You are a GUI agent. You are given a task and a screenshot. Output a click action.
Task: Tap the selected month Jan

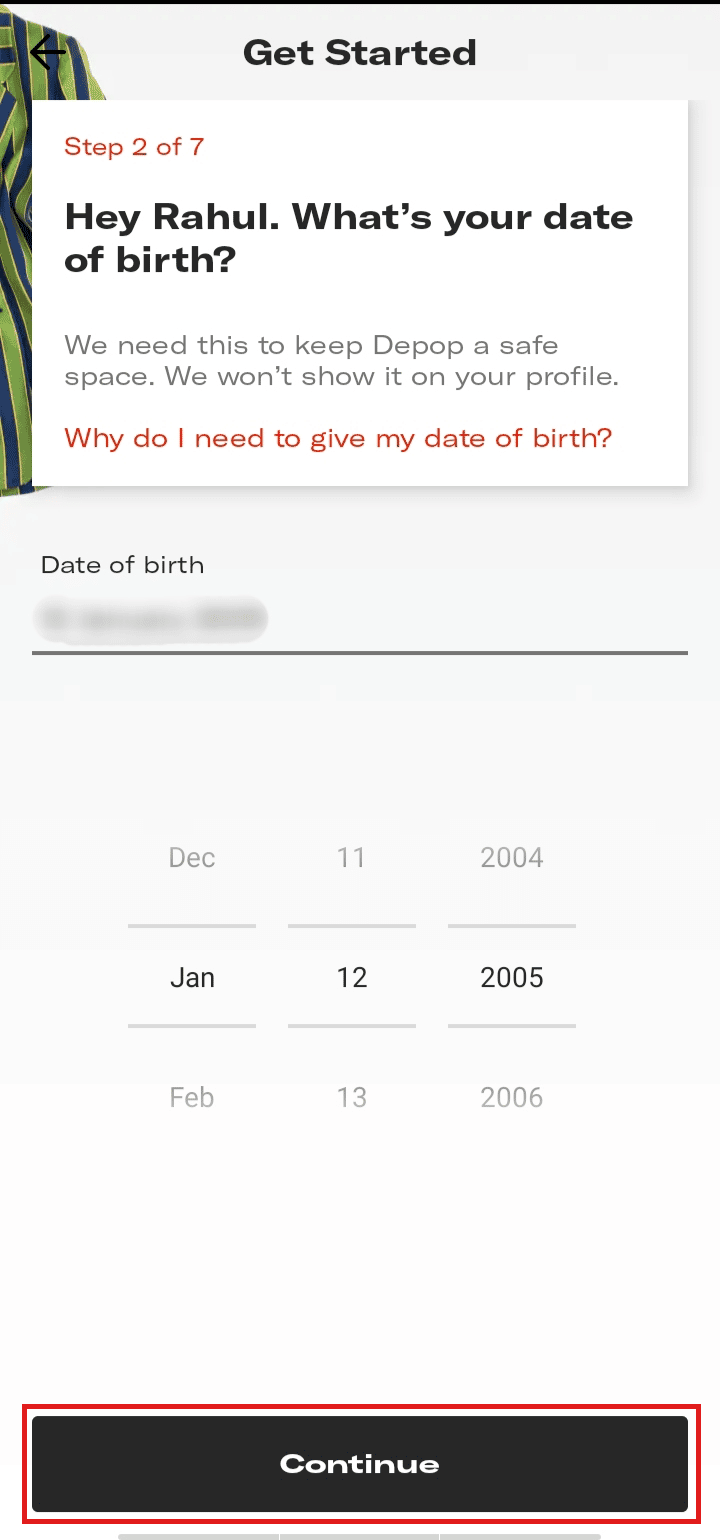point(192,977)
